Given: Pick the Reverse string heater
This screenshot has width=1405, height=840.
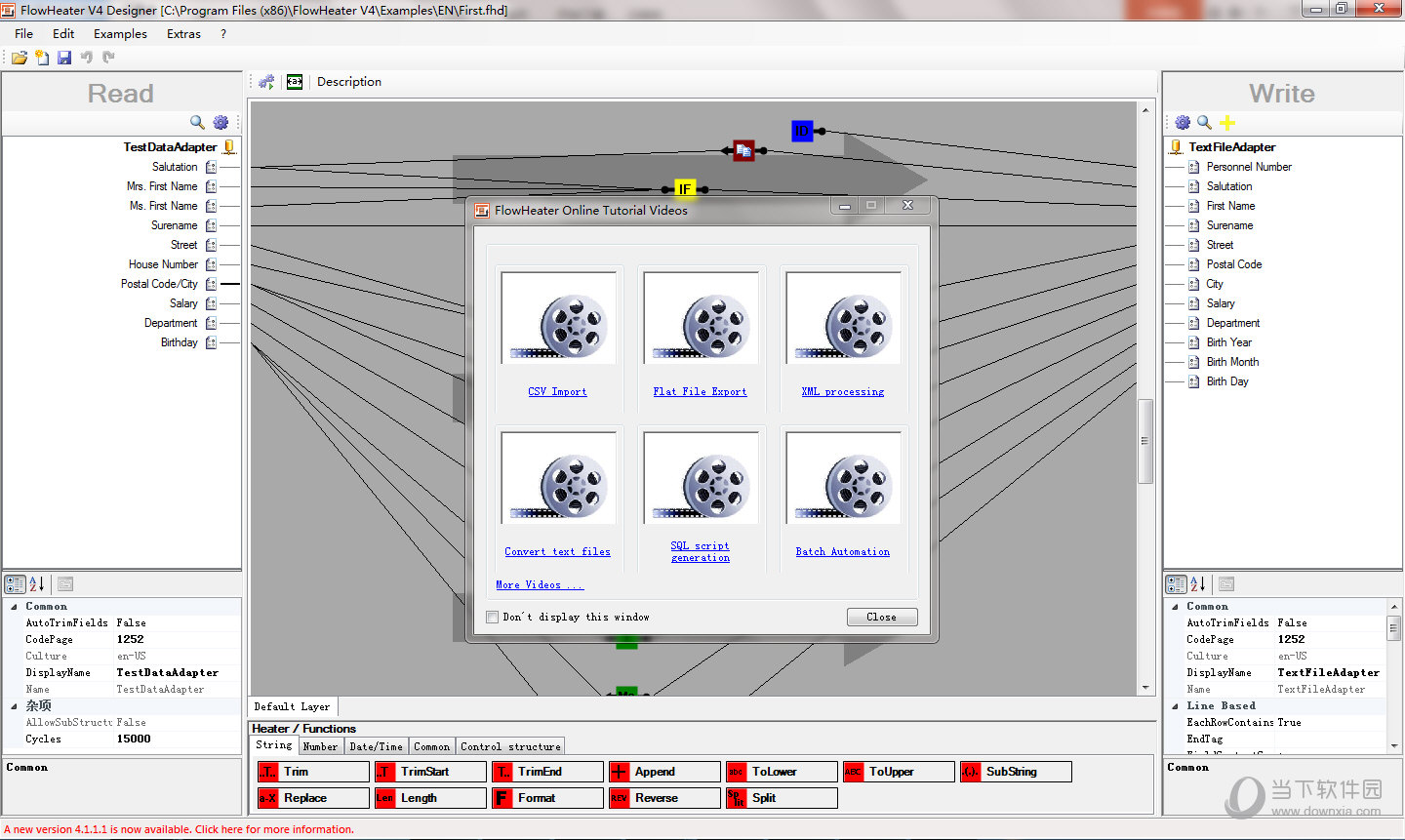Looking at the screenshot, I should (x=664, y=798).
